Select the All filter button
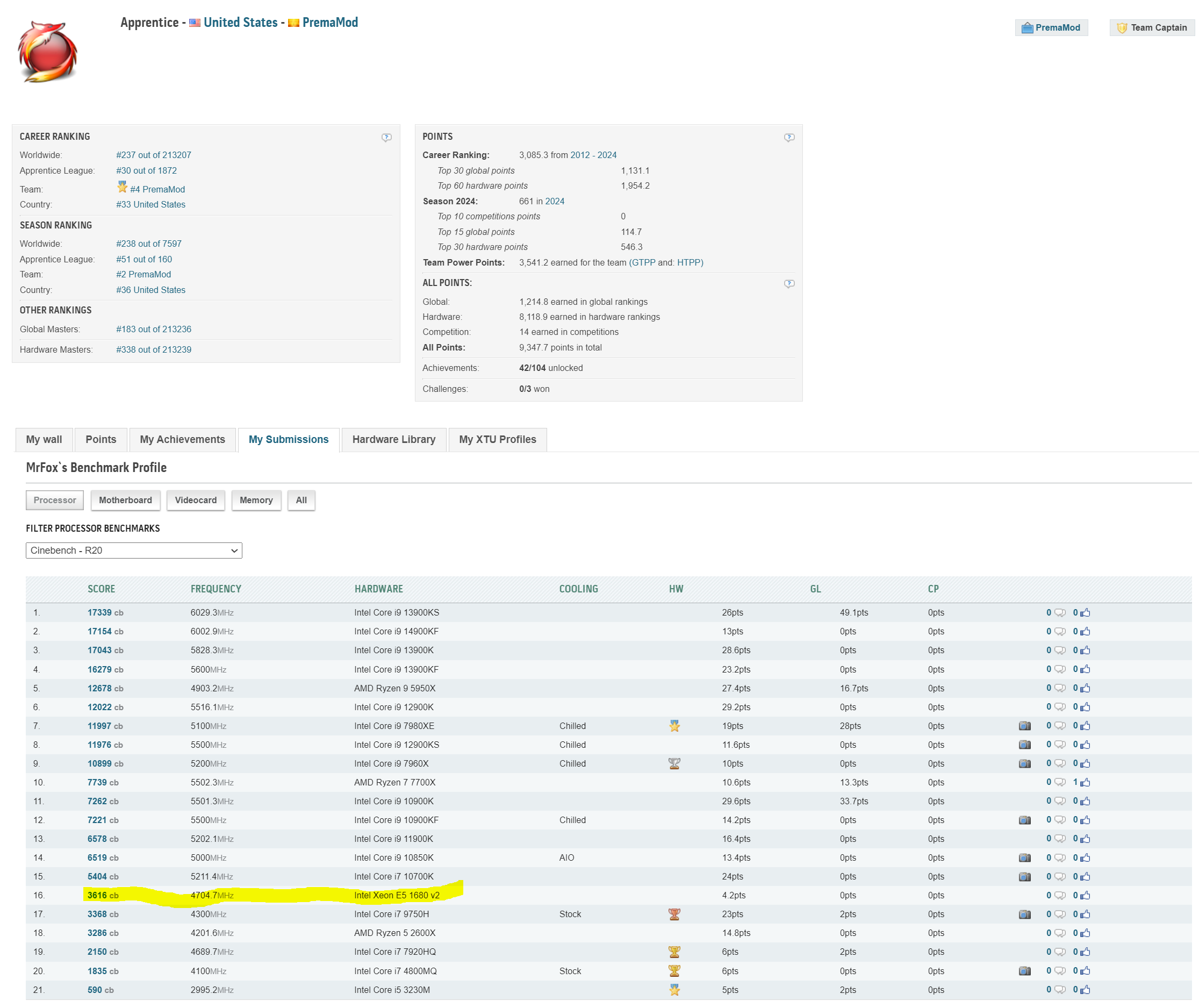This screenshot has height=1008, width=1199. tap(301, 500)
